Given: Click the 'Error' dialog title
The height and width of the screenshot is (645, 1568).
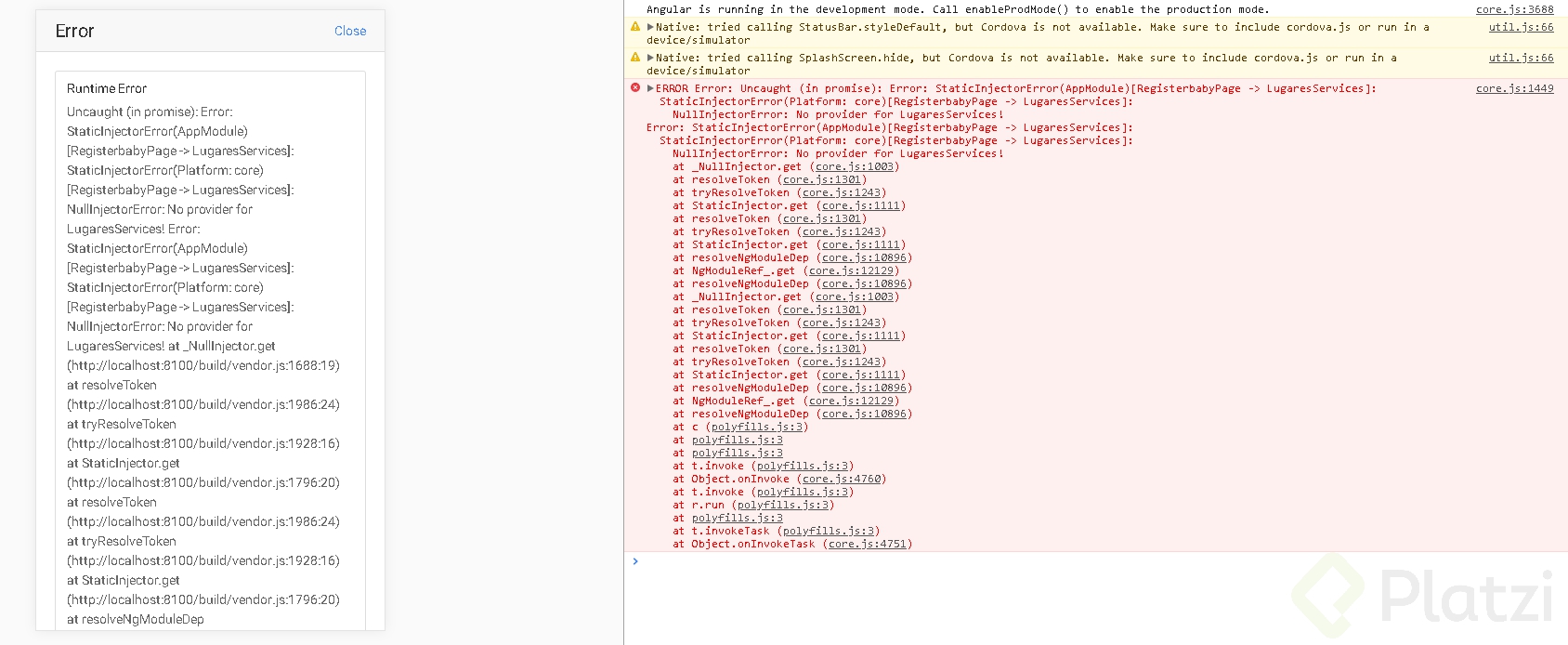Looking at the screenshot, I should pos(74,31).
